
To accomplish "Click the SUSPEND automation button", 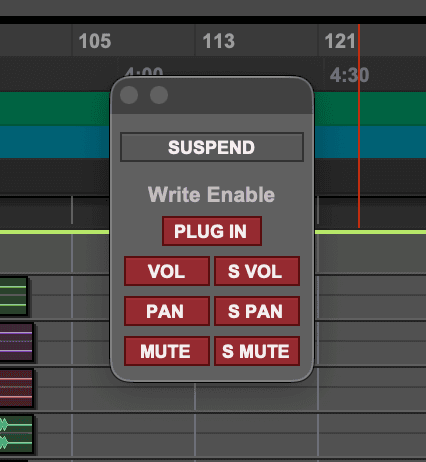I will click(212, 147).
